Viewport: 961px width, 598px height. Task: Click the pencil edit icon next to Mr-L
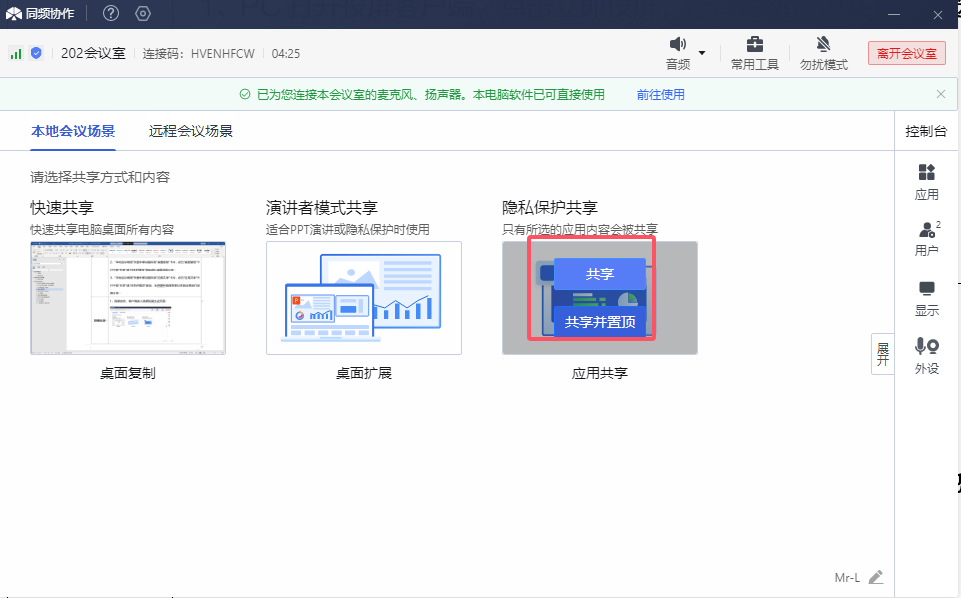[876, 577]
